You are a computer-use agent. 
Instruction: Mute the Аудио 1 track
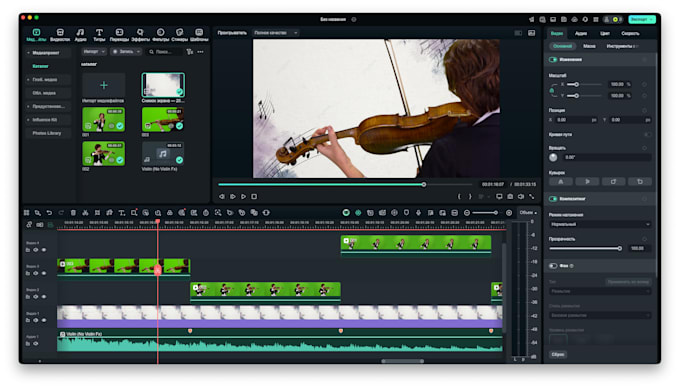[36, 343]
